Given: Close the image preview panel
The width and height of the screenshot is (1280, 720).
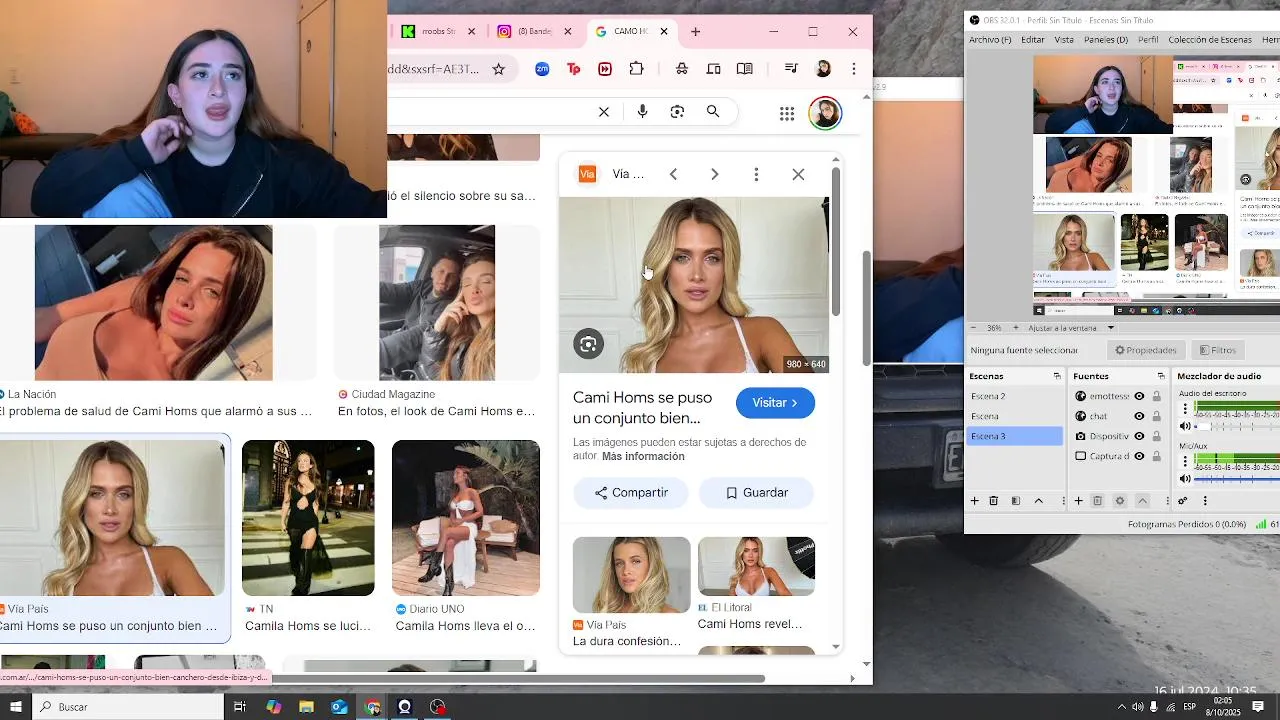Looking at the screenshot, I should pyautogui.click(x=798, y=174).
